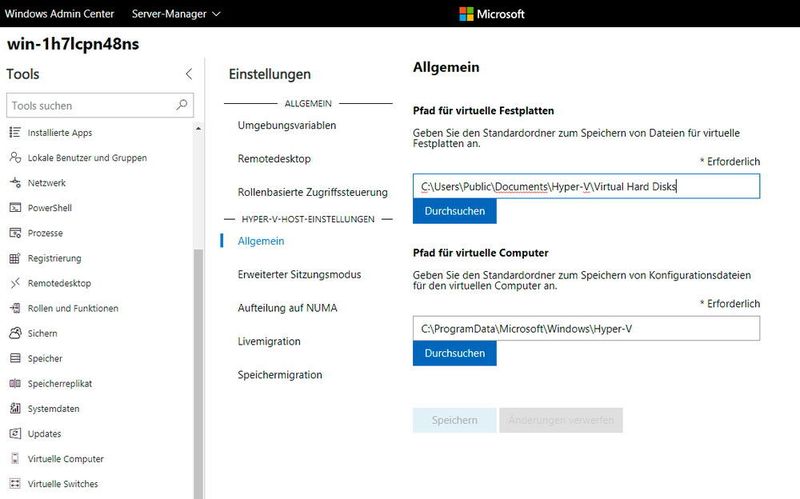Open Virtuelle Switches tool
Viewport: 800px width, 499px height.
[x=63, y=484]
